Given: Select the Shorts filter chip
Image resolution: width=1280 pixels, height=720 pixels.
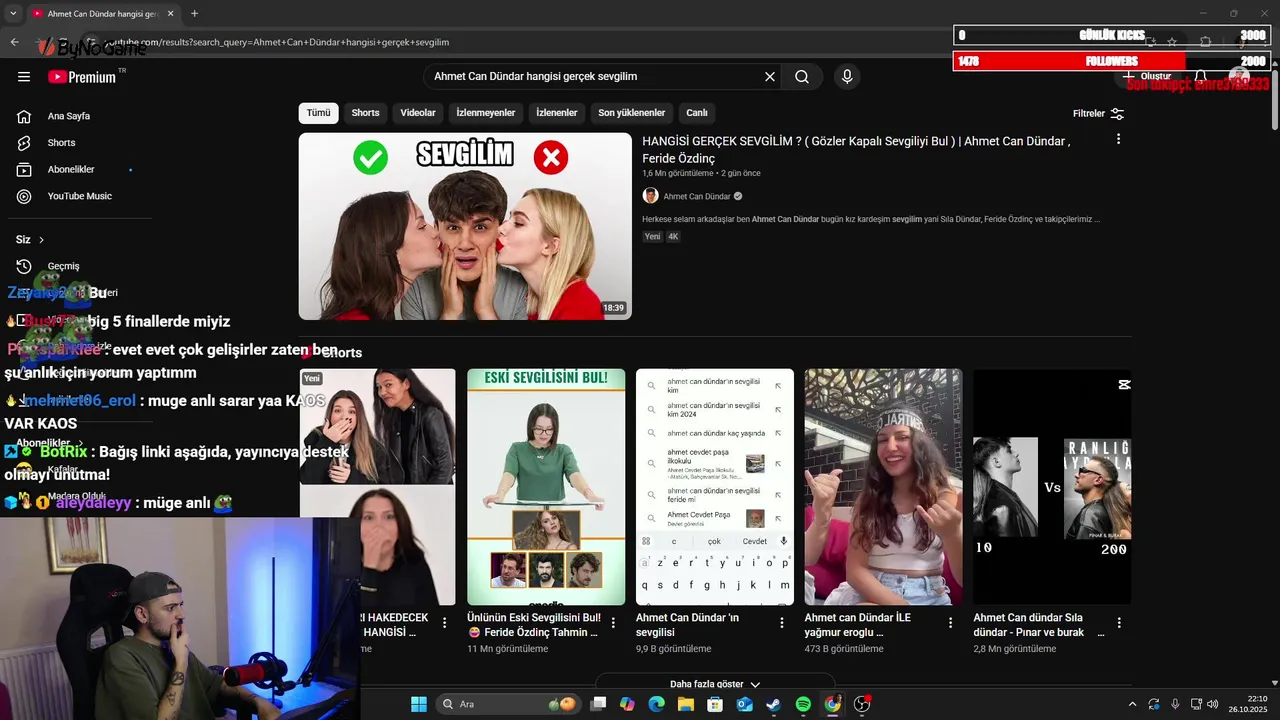Looking at the screenshot, I should tap(365, 113).
